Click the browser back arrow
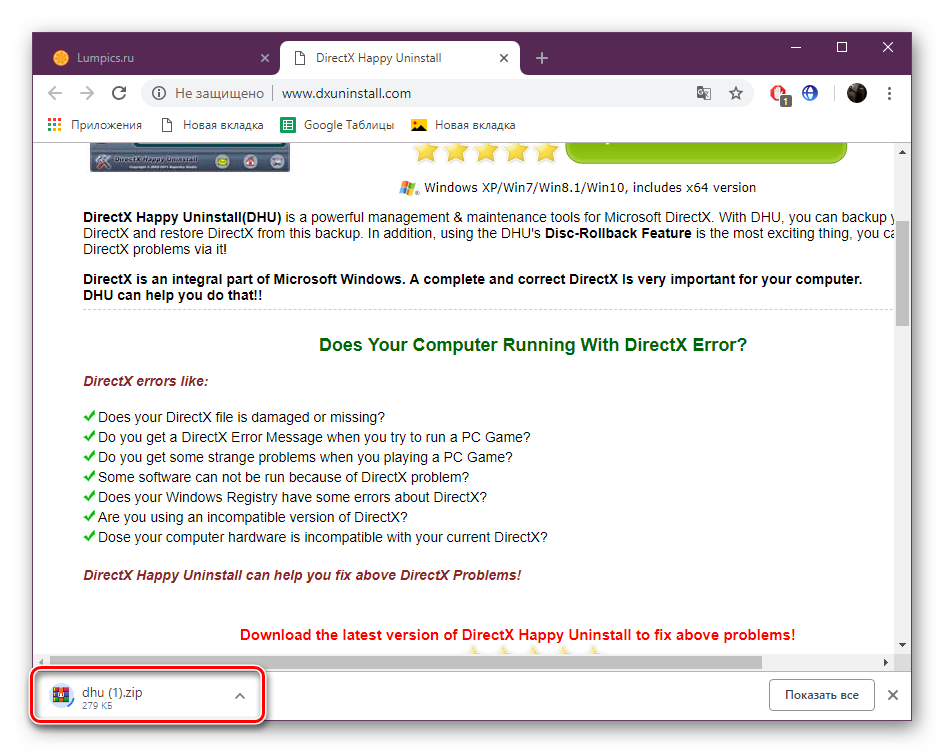The image size is (944, 753). [55, 93]
